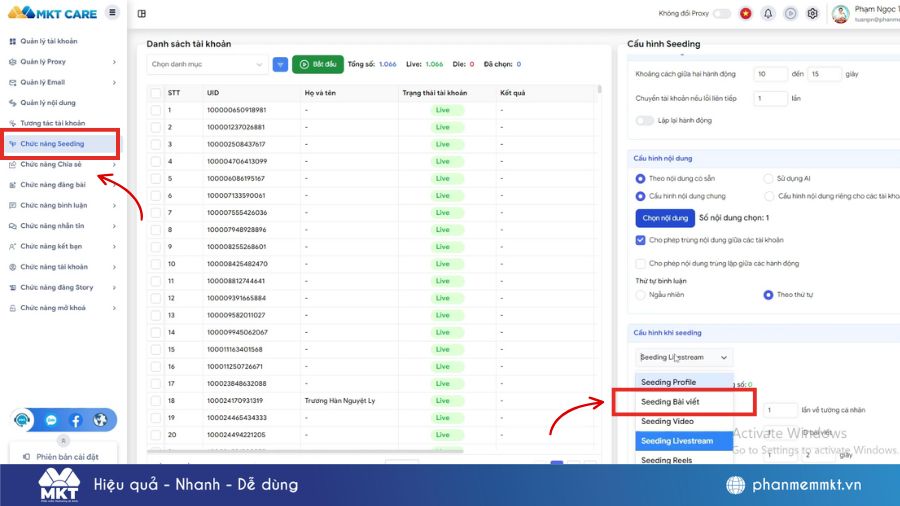Click the table horizontal scrollbar
The width and height of the screenshot is (900, 506).
coord(305,451)
